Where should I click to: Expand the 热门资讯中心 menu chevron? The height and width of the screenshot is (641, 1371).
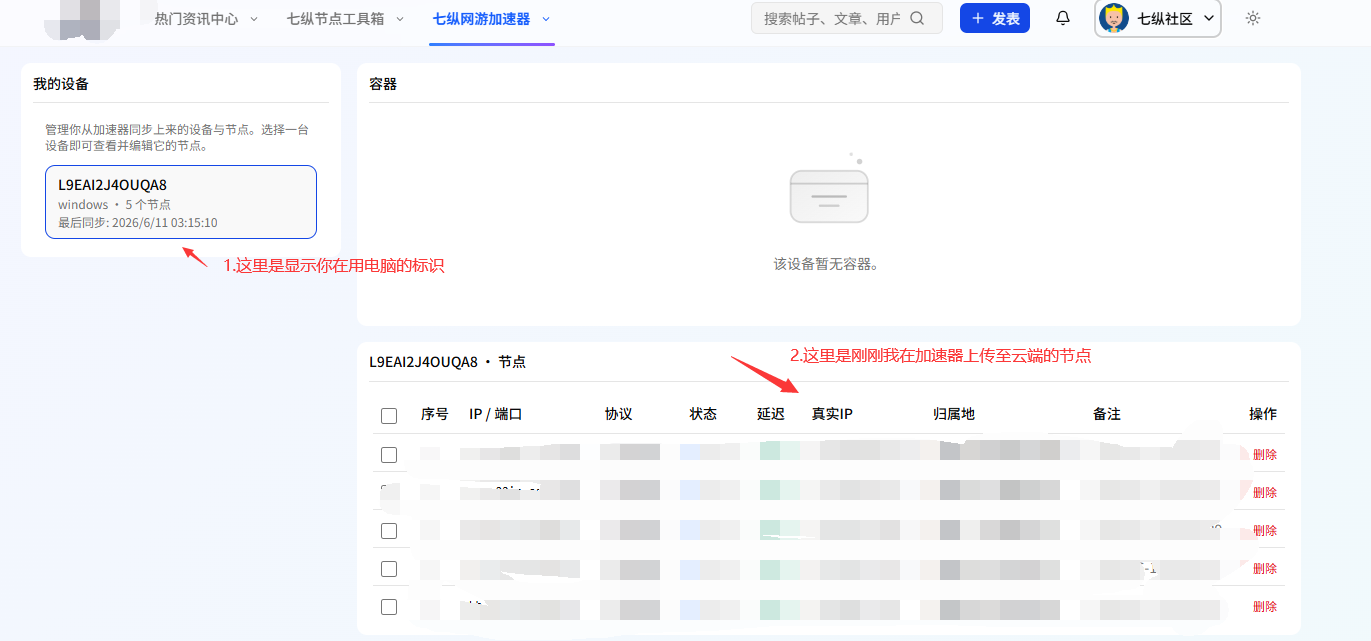253,19
